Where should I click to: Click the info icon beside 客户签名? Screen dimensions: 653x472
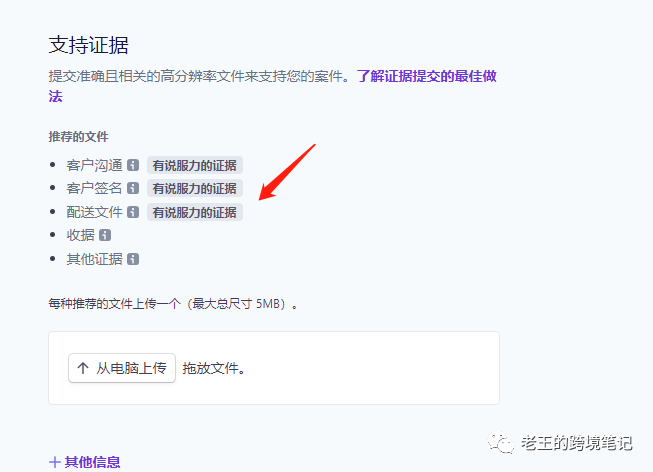133,189
